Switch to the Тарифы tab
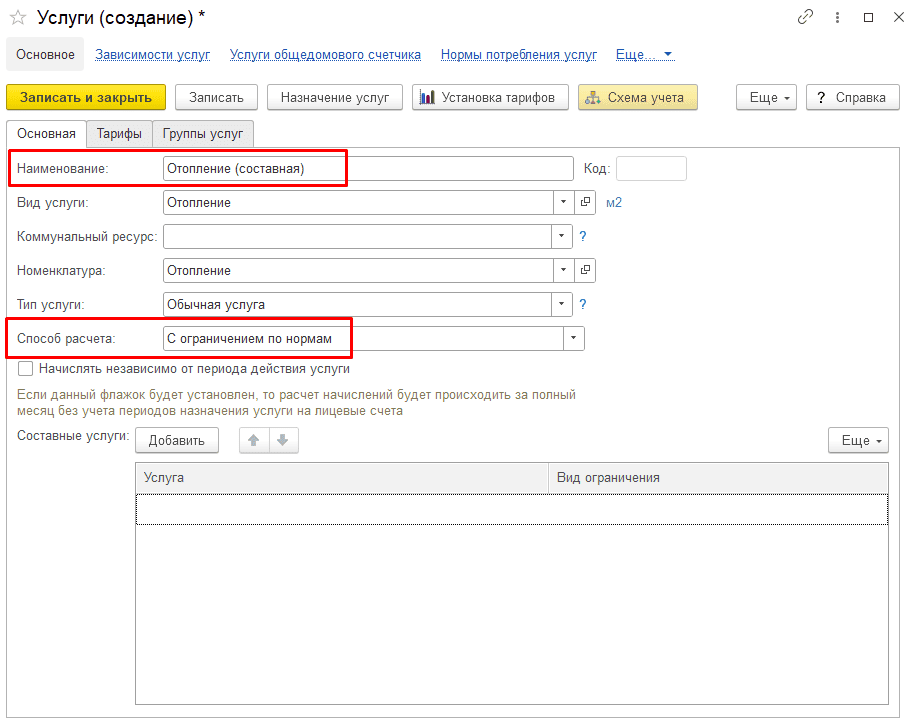This screenshot has width=912, height=726. pyautogui.click(x=119, y=134)
